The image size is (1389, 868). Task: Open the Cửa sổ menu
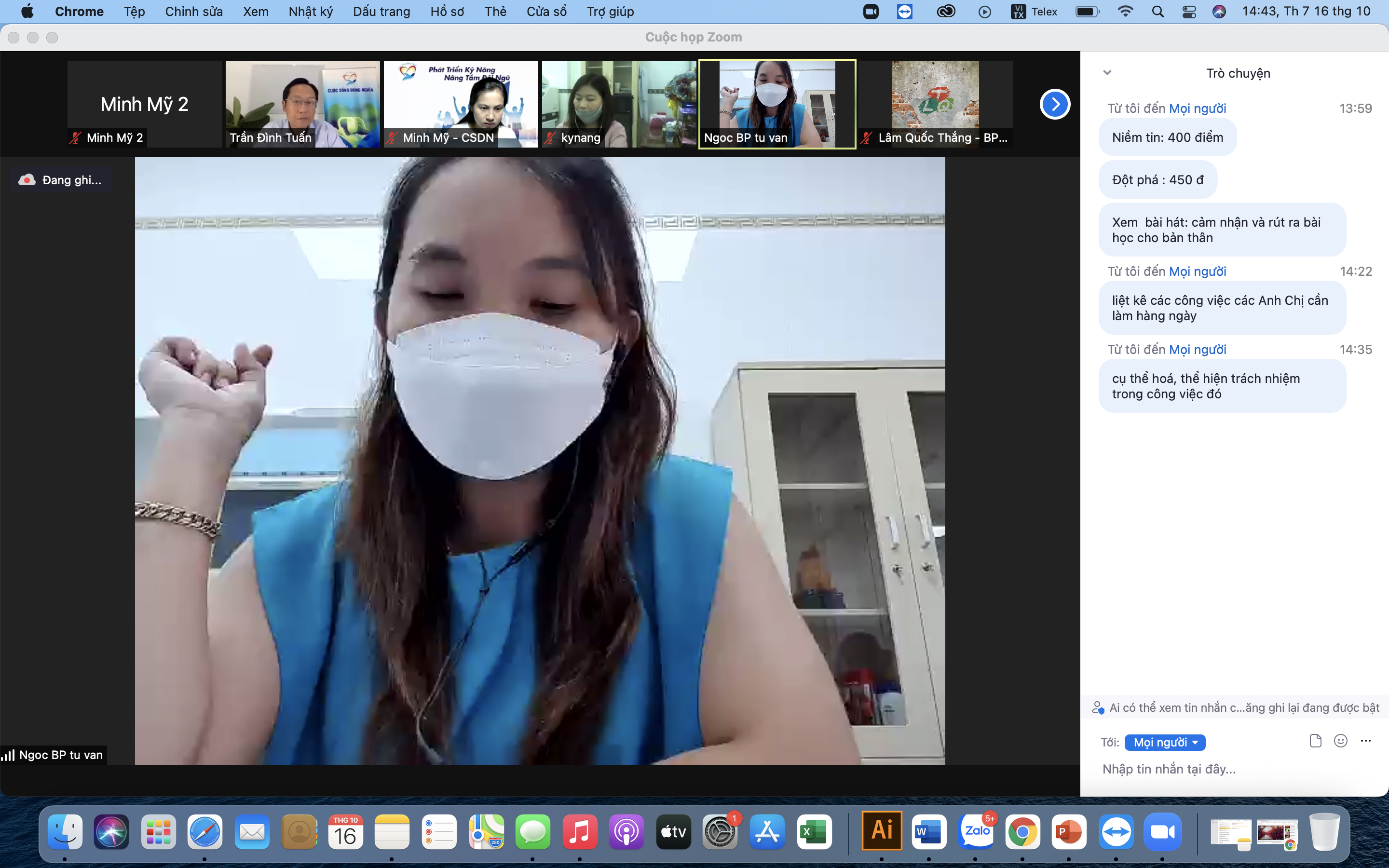click(x=546, y=12)
